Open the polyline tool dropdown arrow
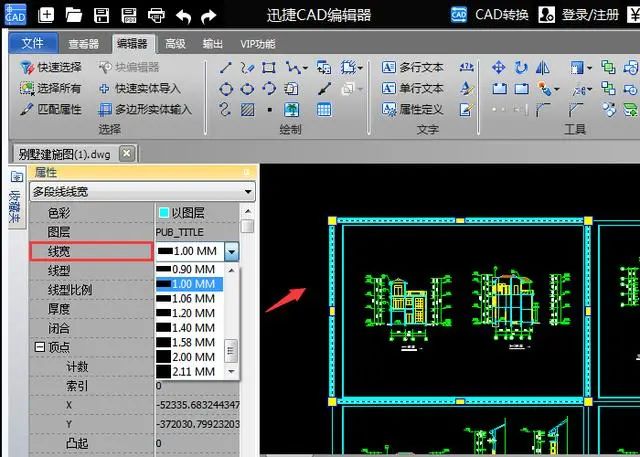The height and width of the screenshot is (457, 640). (305, 68)
